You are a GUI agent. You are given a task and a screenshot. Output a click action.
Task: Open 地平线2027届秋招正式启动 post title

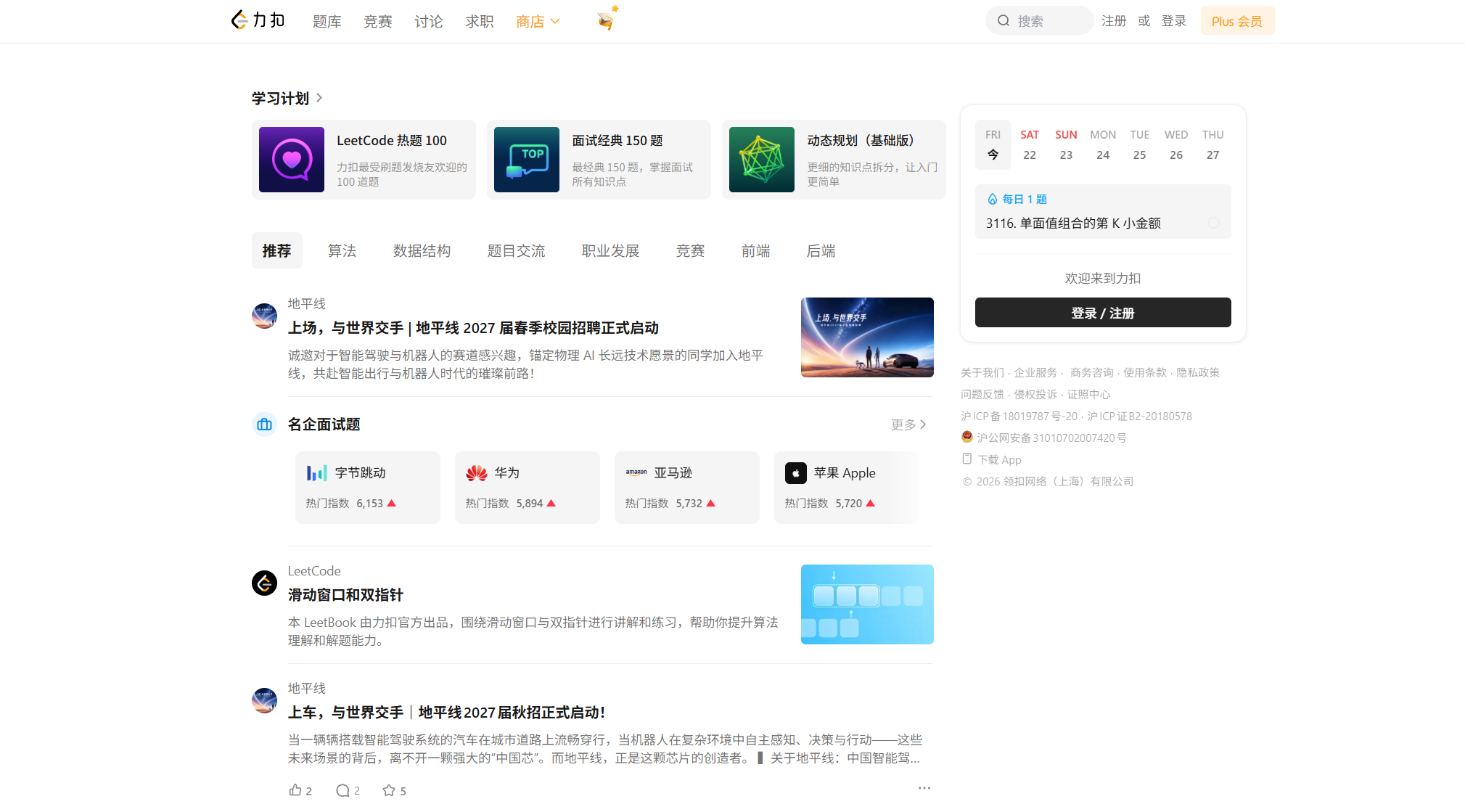(x=447, y=713)
